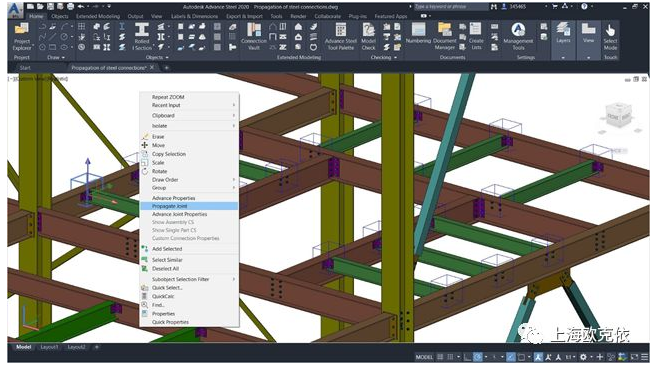
Task: Expand the Recent Input submenu arrow
Action: pos(234,105)
